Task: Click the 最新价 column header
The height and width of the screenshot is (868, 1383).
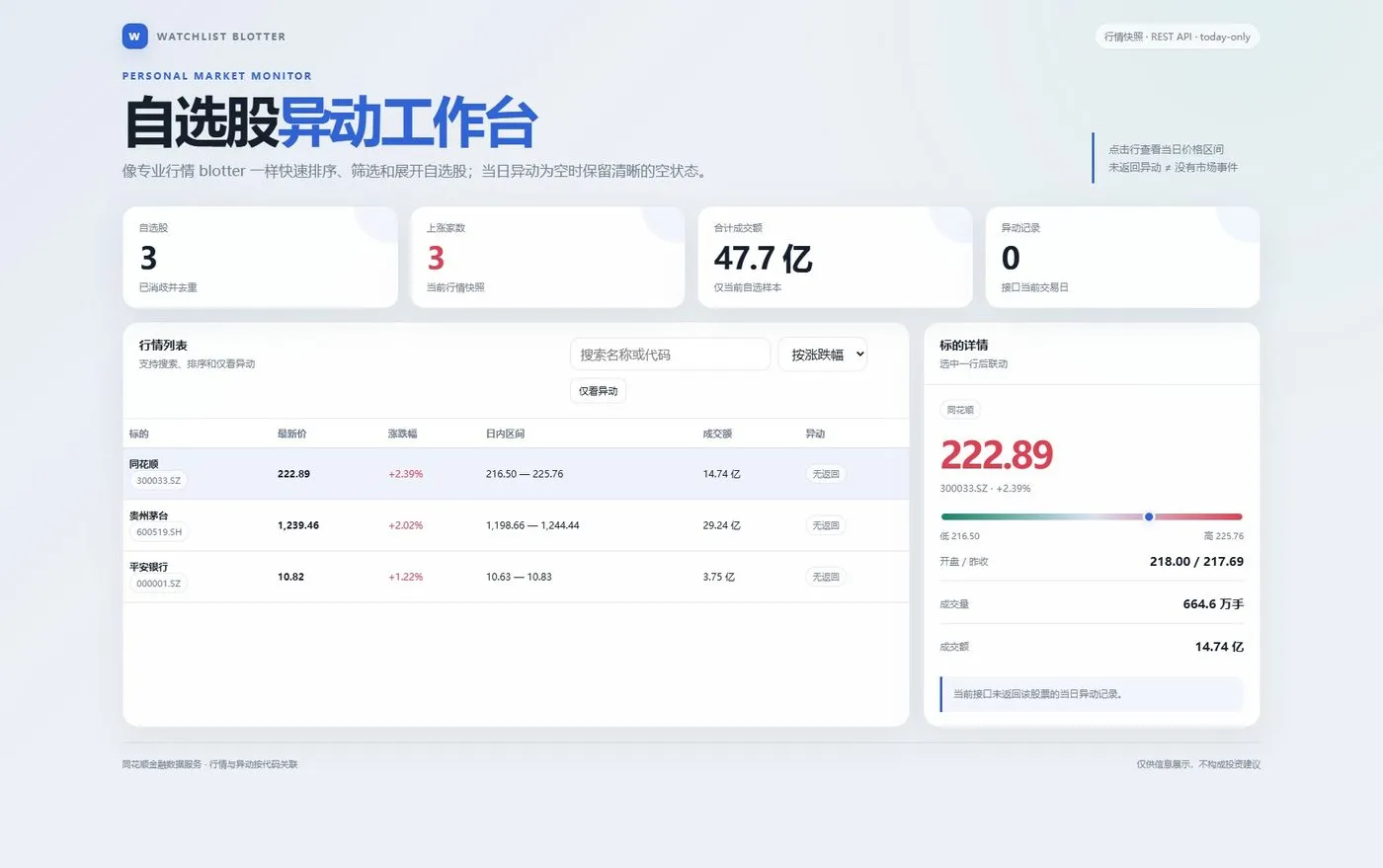Action: tap(292, 434)
